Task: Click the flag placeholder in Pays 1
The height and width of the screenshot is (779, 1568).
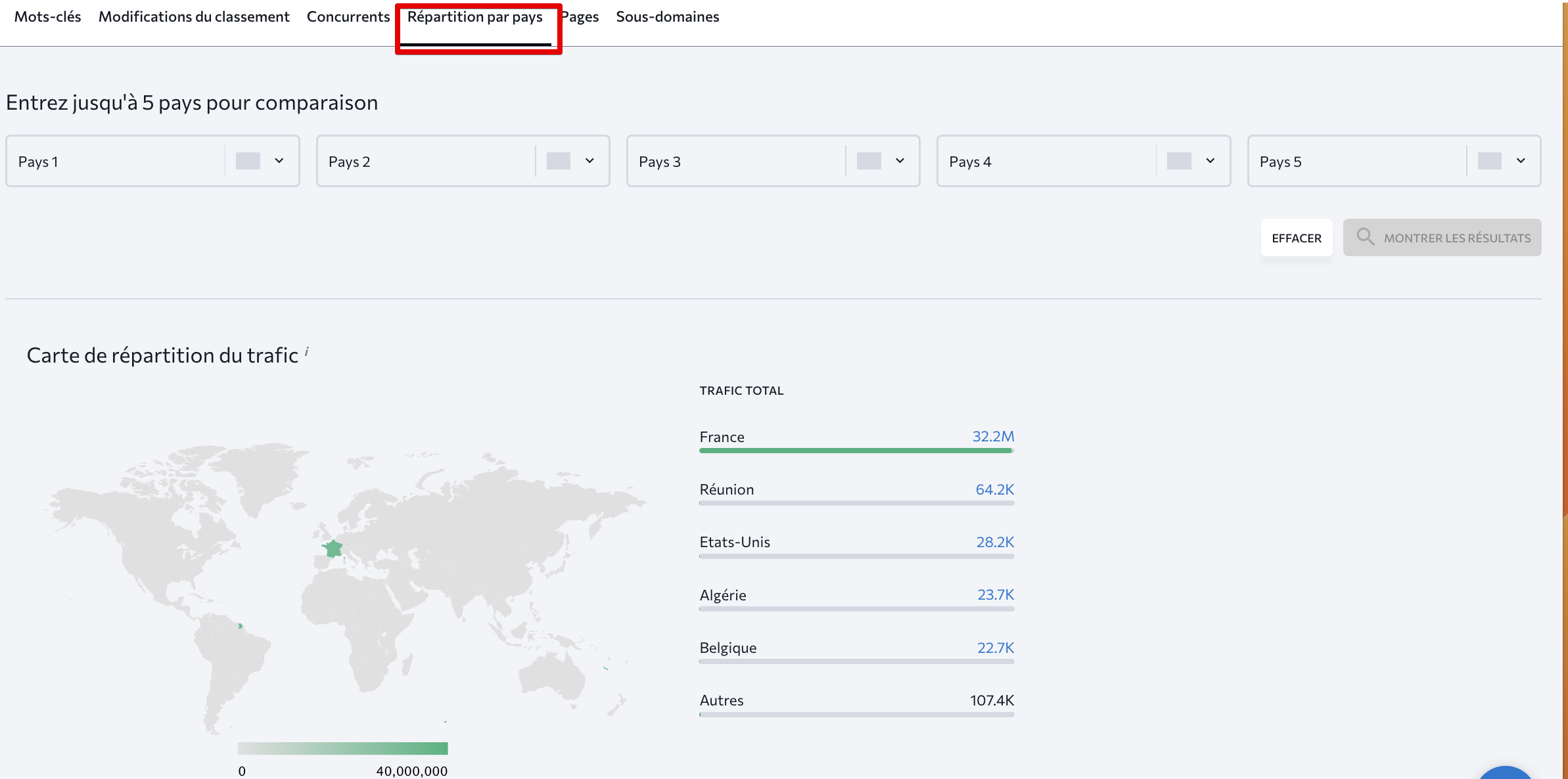Action: point(248,161)
